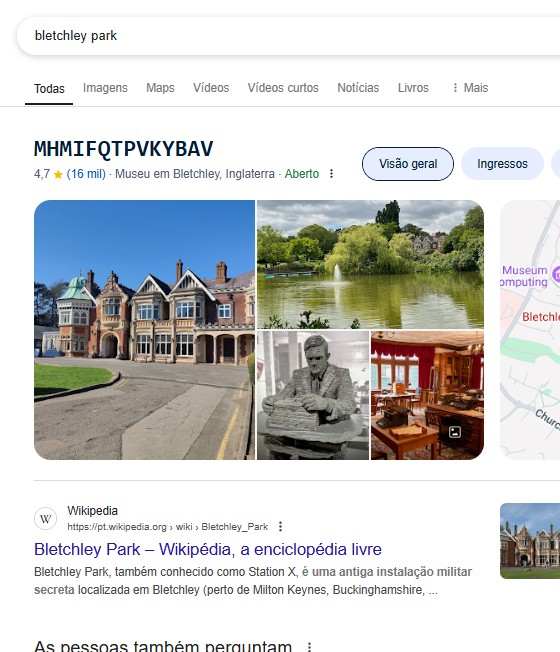Open the Wikipedia result thumbnail image
The width and height of the screenshot is (560, 652).
(530, 541)
